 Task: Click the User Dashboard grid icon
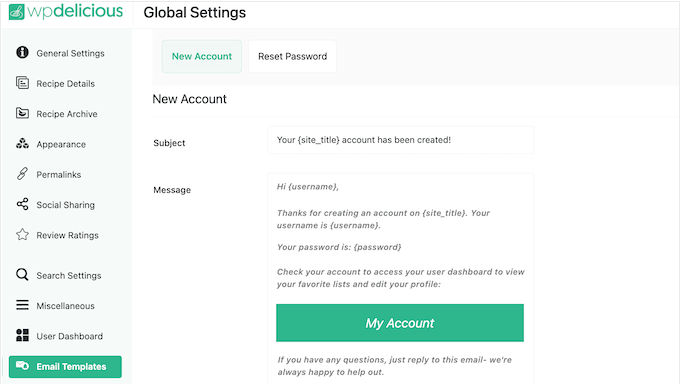tap(22, 335)
